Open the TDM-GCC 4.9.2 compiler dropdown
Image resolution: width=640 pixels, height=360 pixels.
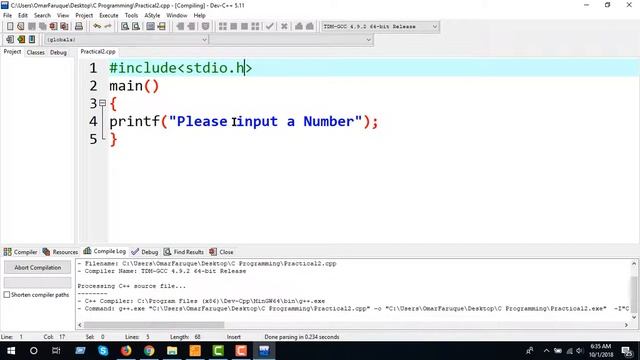pyautogui.click(x=380, y=27)
